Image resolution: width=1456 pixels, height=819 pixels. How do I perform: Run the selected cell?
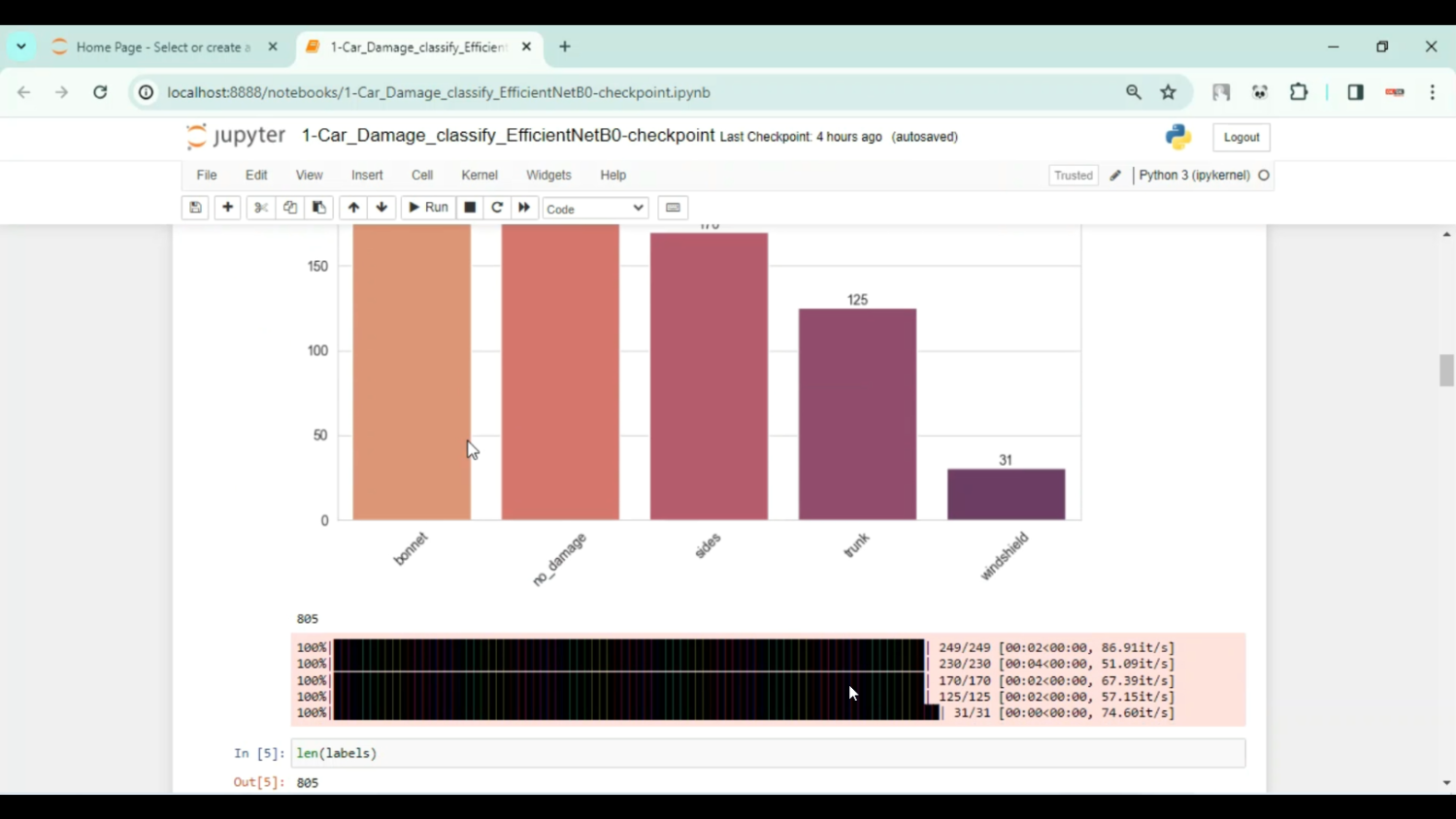click(427, 207)
